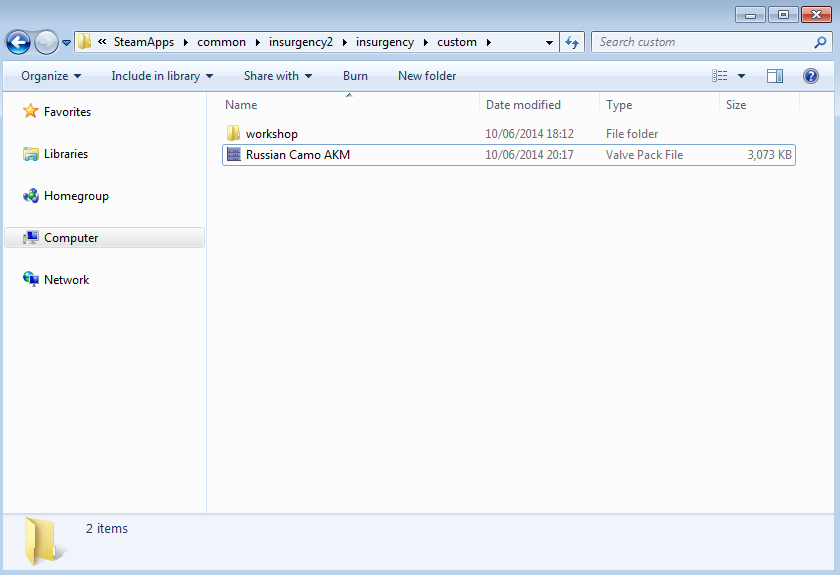This screenshot has width=840, height=575.
Task: Minimize the Explorer window
Action: pos(751,15)
